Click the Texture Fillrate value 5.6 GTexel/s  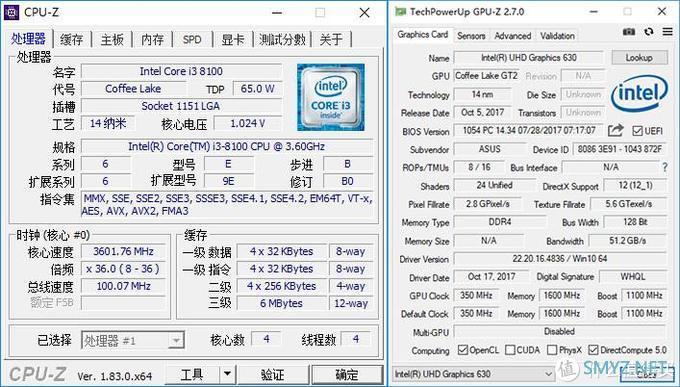click(x=628, y=203)
